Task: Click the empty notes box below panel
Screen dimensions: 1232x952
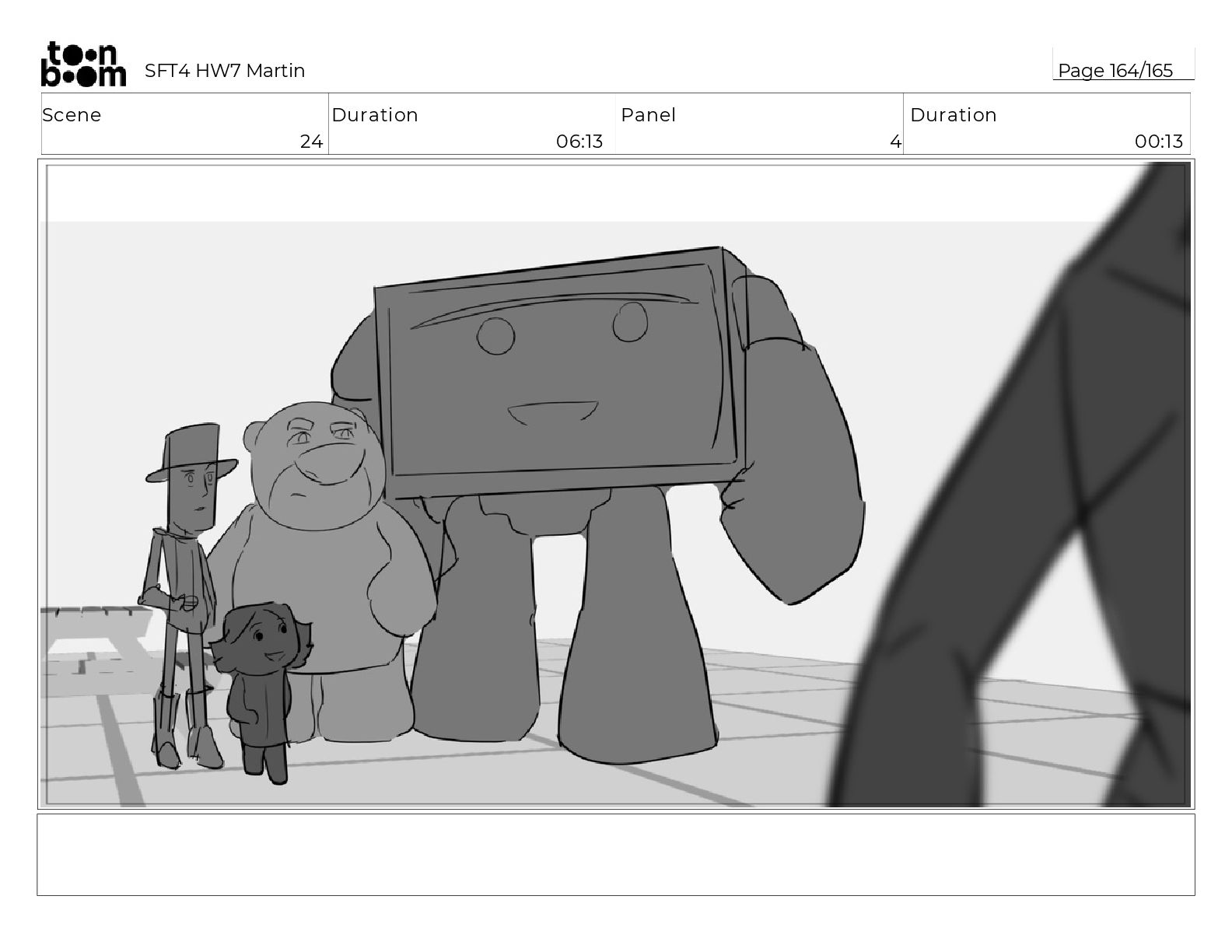Action: pyautogui.click(x=616, y=854)
